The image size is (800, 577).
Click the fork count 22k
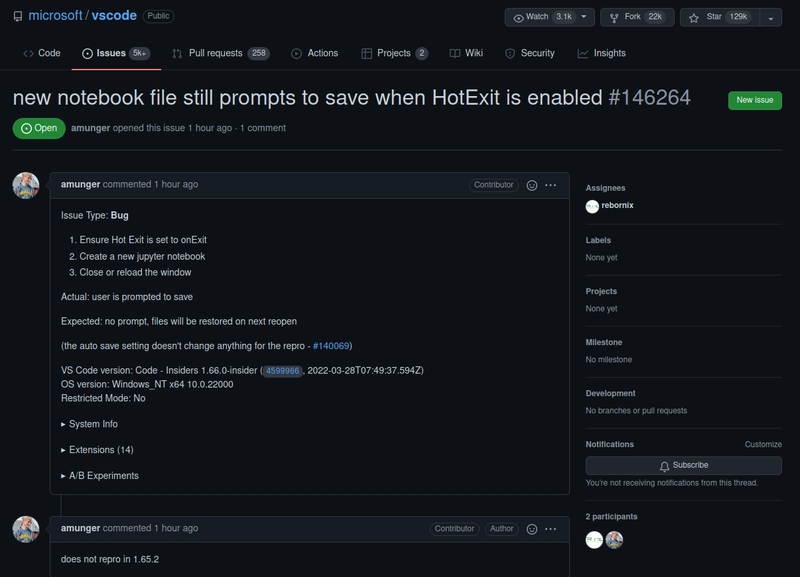(x=655, y=17)
